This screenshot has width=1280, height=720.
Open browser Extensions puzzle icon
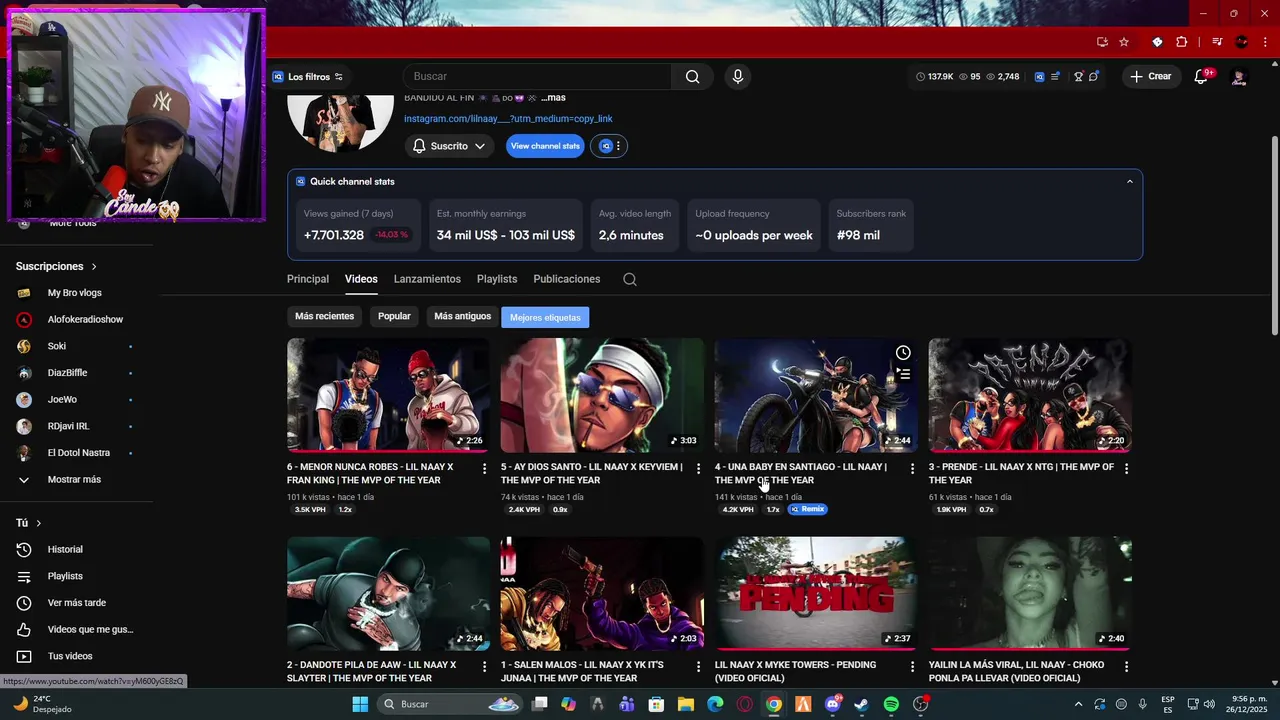1182,42
